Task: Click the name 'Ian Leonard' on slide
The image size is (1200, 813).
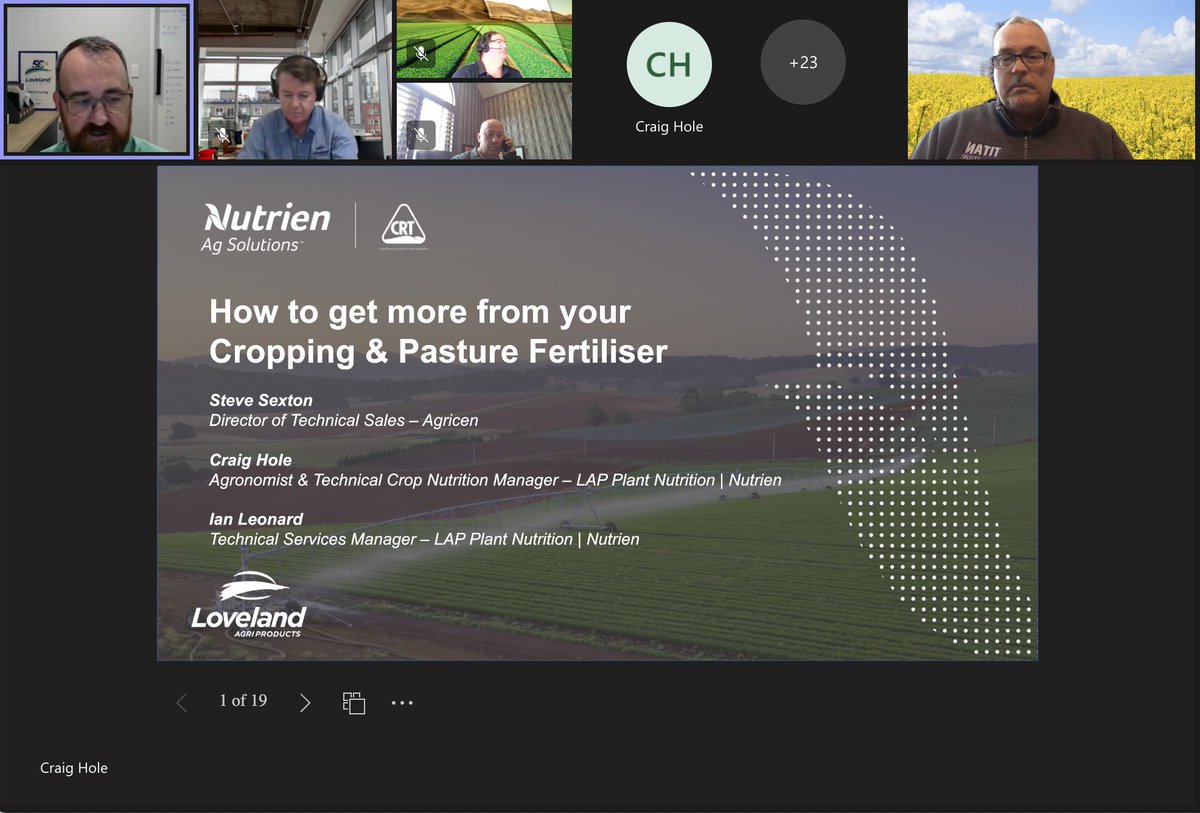Action: tap(256, 519)
